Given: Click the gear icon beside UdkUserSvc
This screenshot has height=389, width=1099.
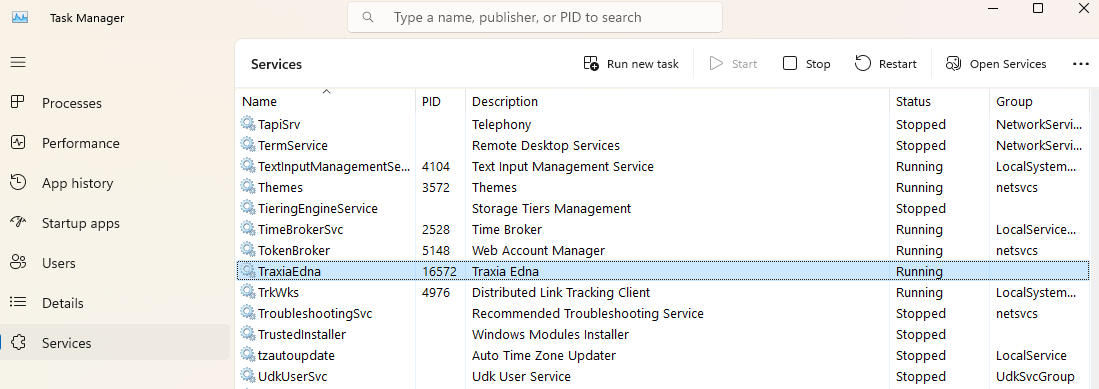Looking at the screenshot, I should (x=247, y=376).
